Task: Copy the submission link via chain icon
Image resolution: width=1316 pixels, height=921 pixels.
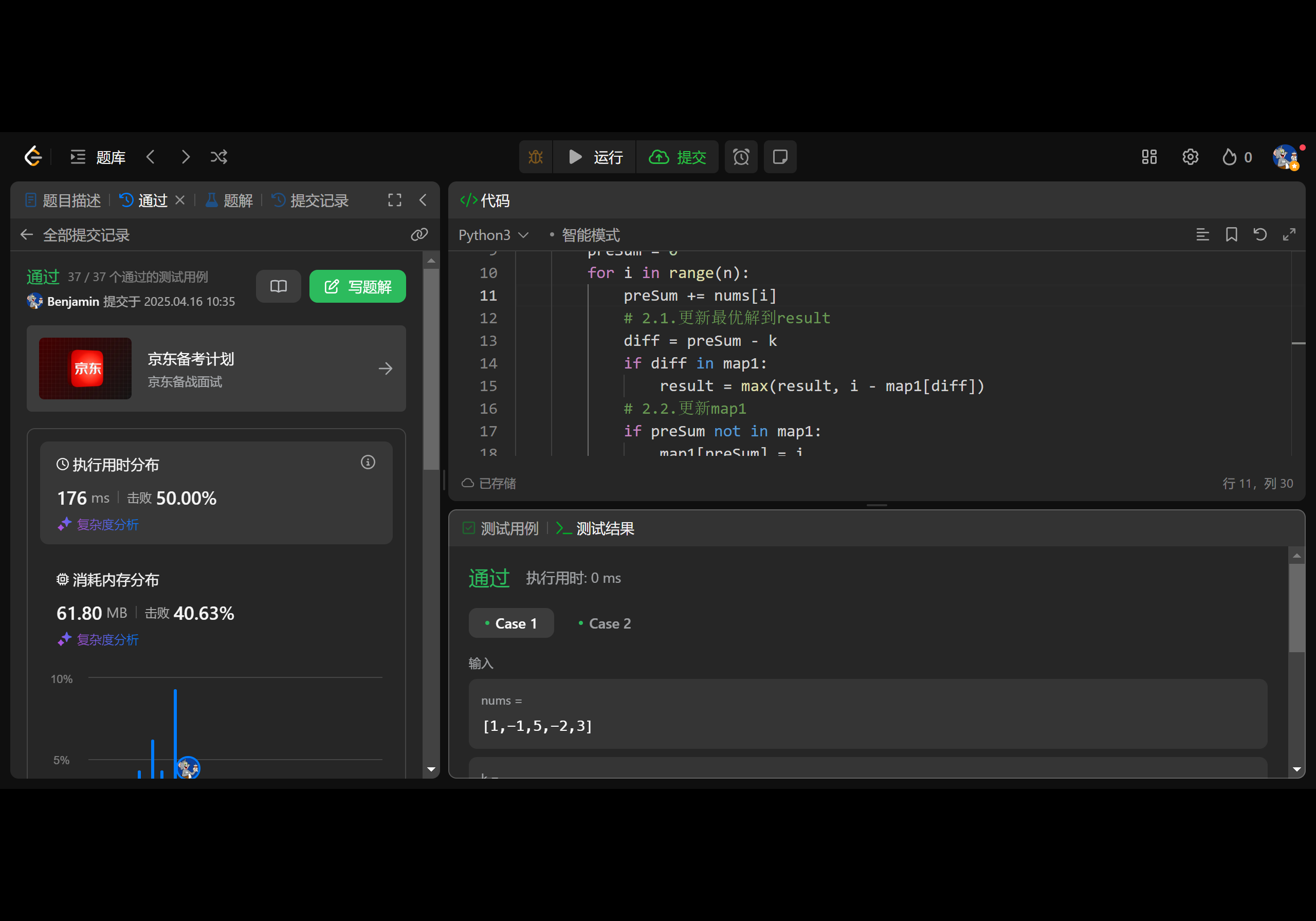Action: (419, 234)
